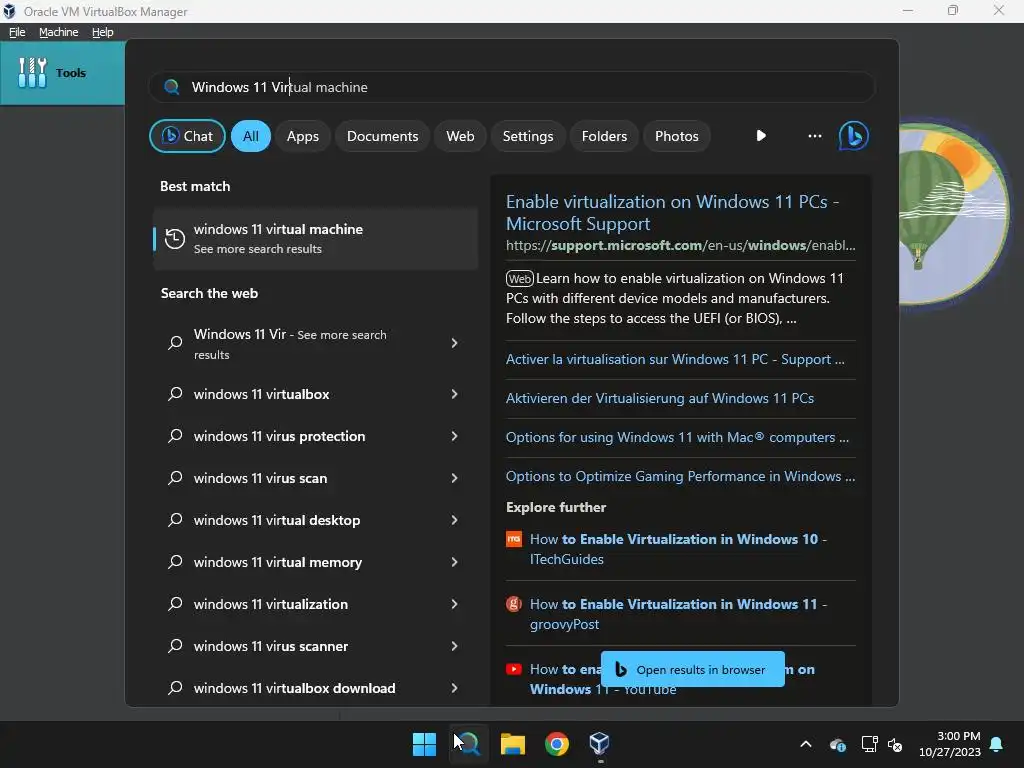The image size is (1024, 768).
Task: Switch to the Chat tab
Action: (x=187, y=136)
